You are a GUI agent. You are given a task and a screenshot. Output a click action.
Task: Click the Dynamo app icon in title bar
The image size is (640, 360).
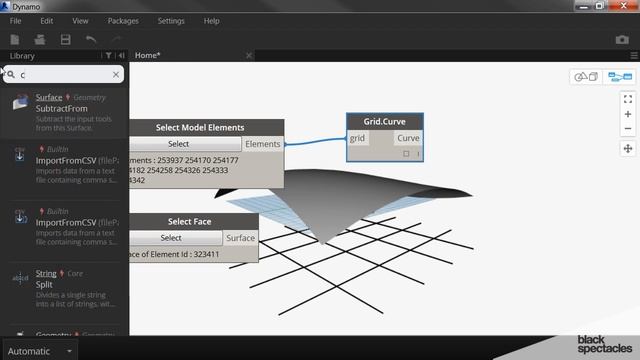[x=5, y=6]
